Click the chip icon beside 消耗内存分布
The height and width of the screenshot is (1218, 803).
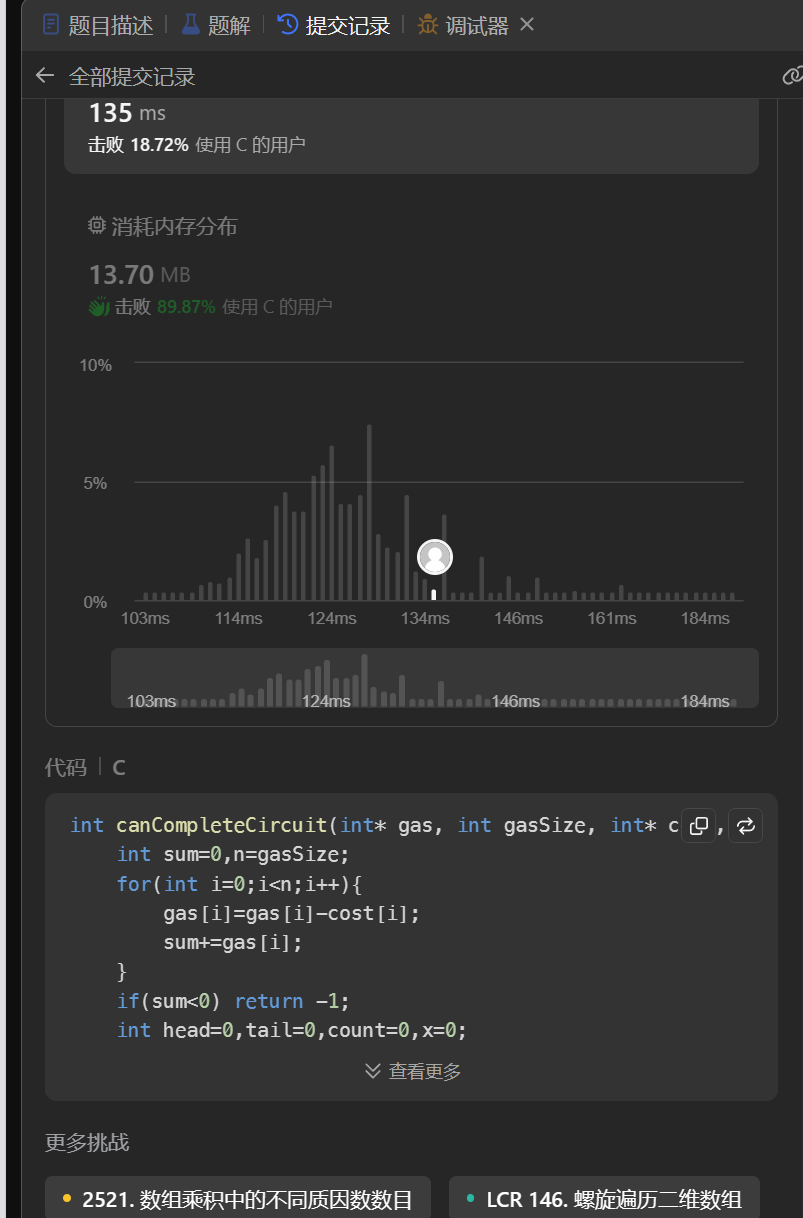(x=97, y=226)
